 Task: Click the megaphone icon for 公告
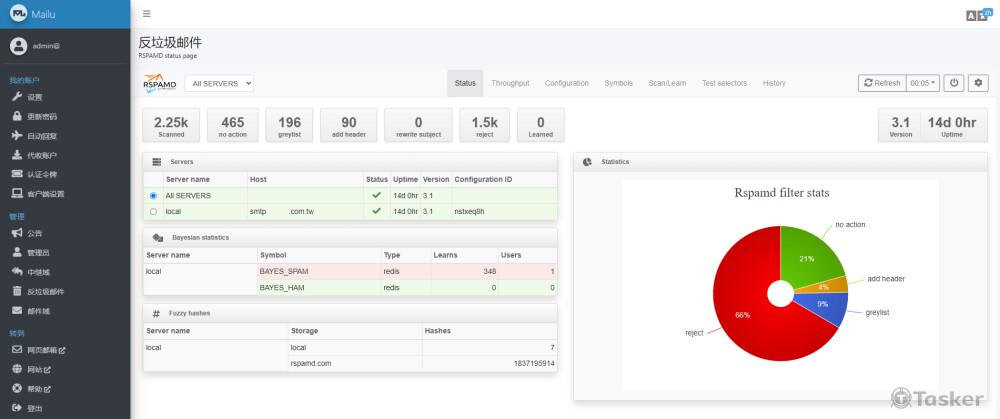(x=17, y=233)
